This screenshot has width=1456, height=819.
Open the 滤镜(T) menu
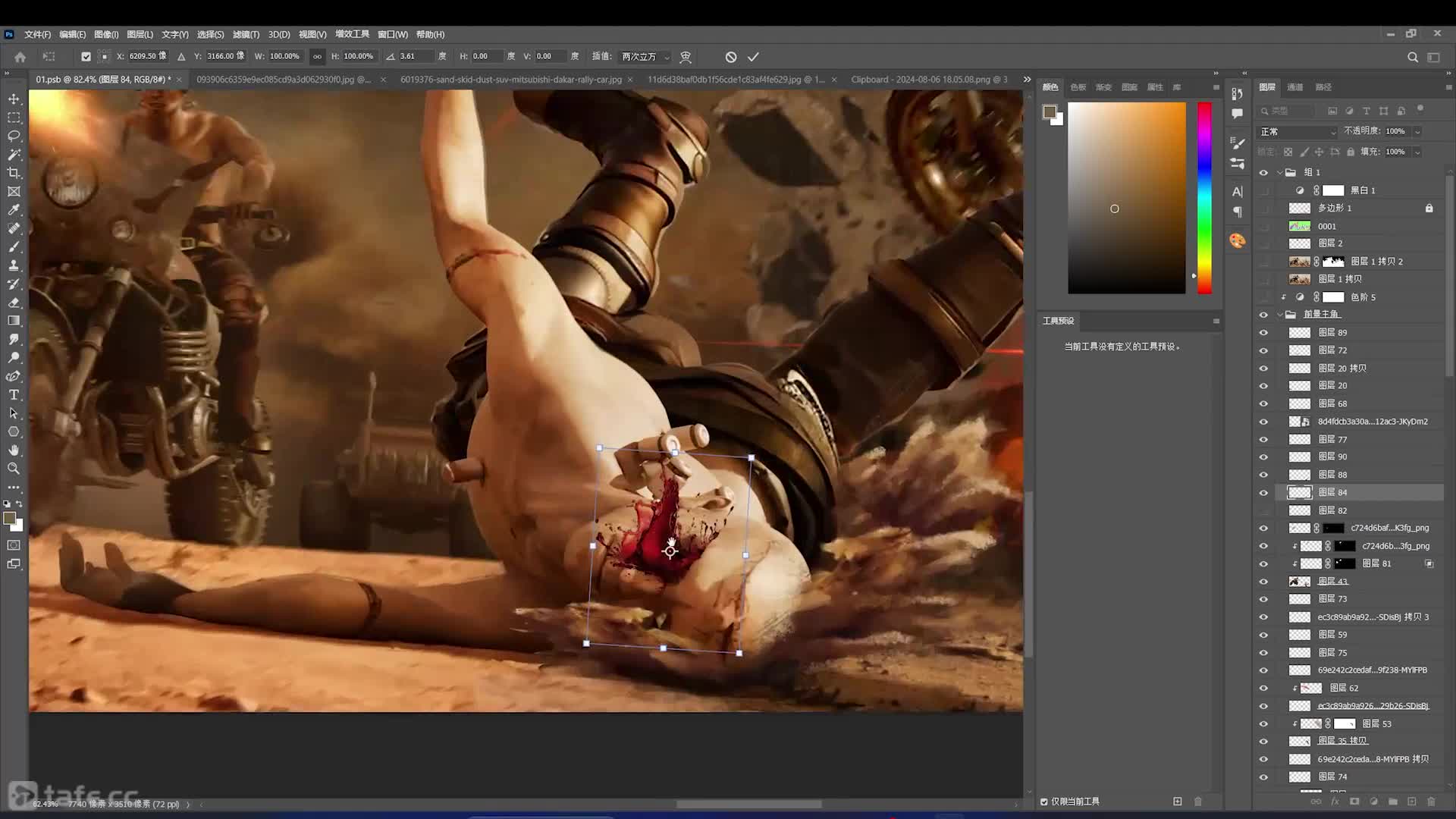(x=246, y=34)
